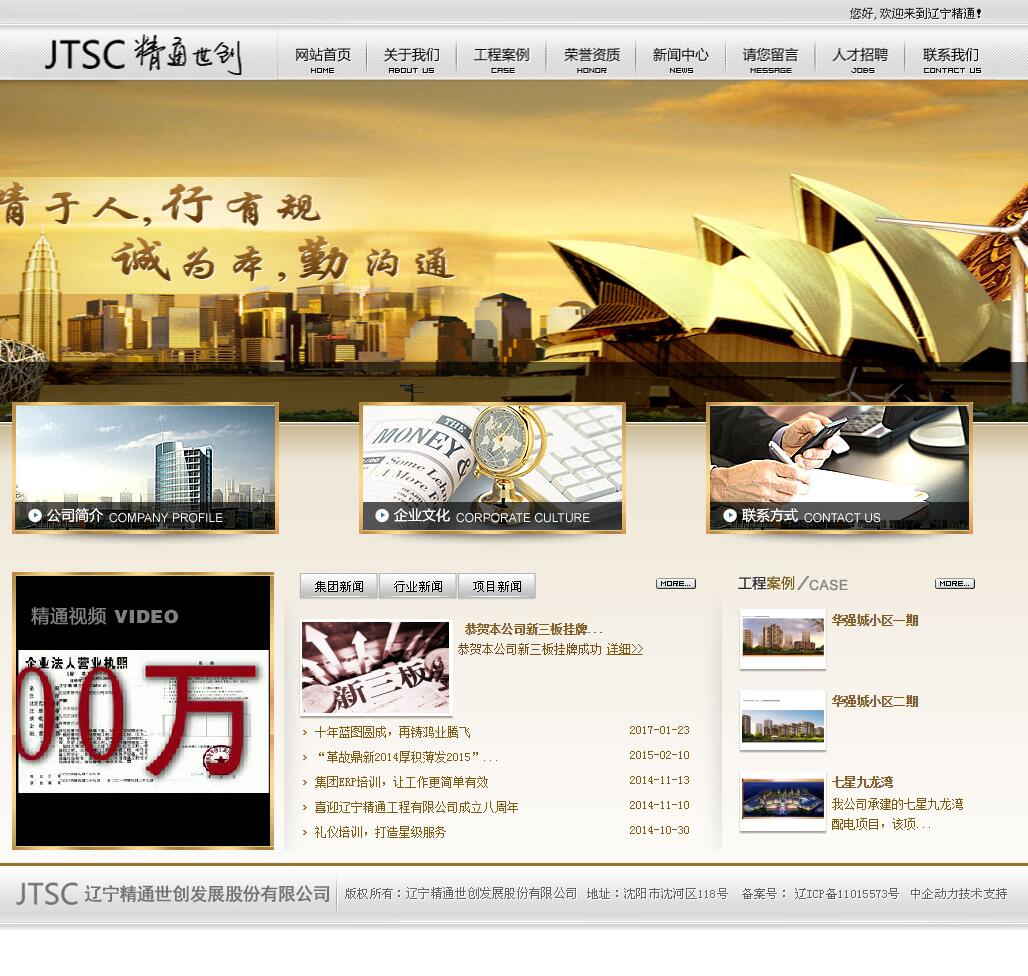Switch to the 行业新闻 tab
The width and height of the screenshot is (1028, 976).
coord(418,586)
